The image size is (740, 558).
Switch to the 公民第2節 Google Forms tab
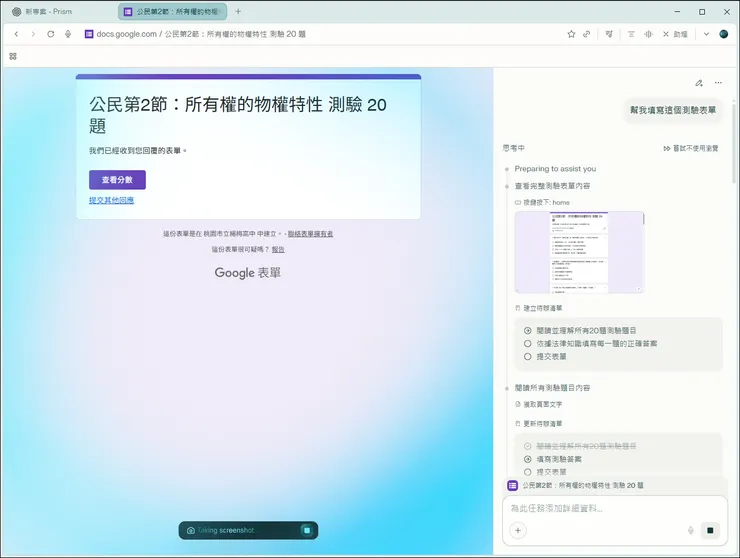click(173, 11)
